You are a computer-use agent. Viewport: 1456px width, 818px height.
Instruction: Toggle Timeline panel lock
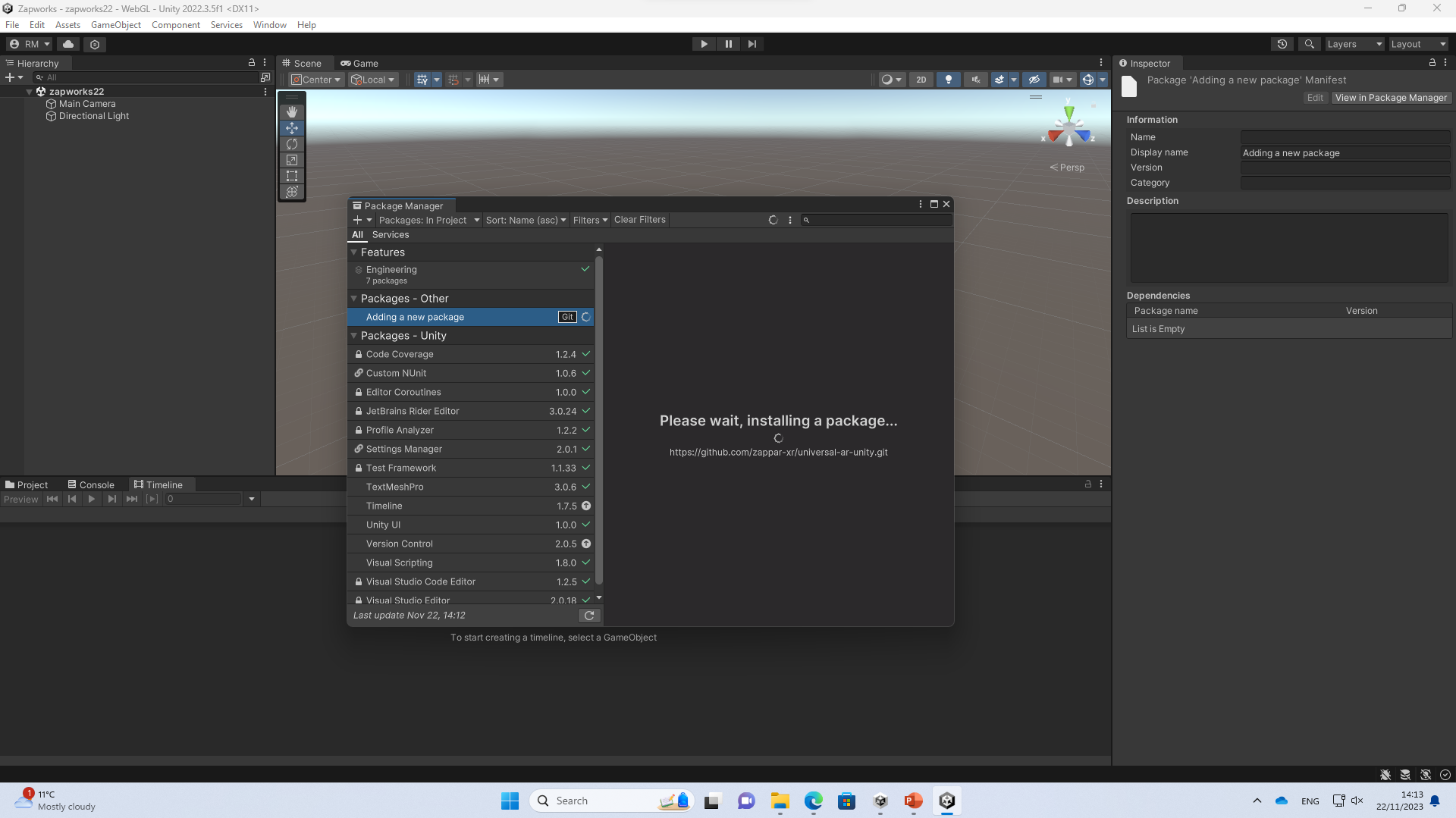point(1087,484)
